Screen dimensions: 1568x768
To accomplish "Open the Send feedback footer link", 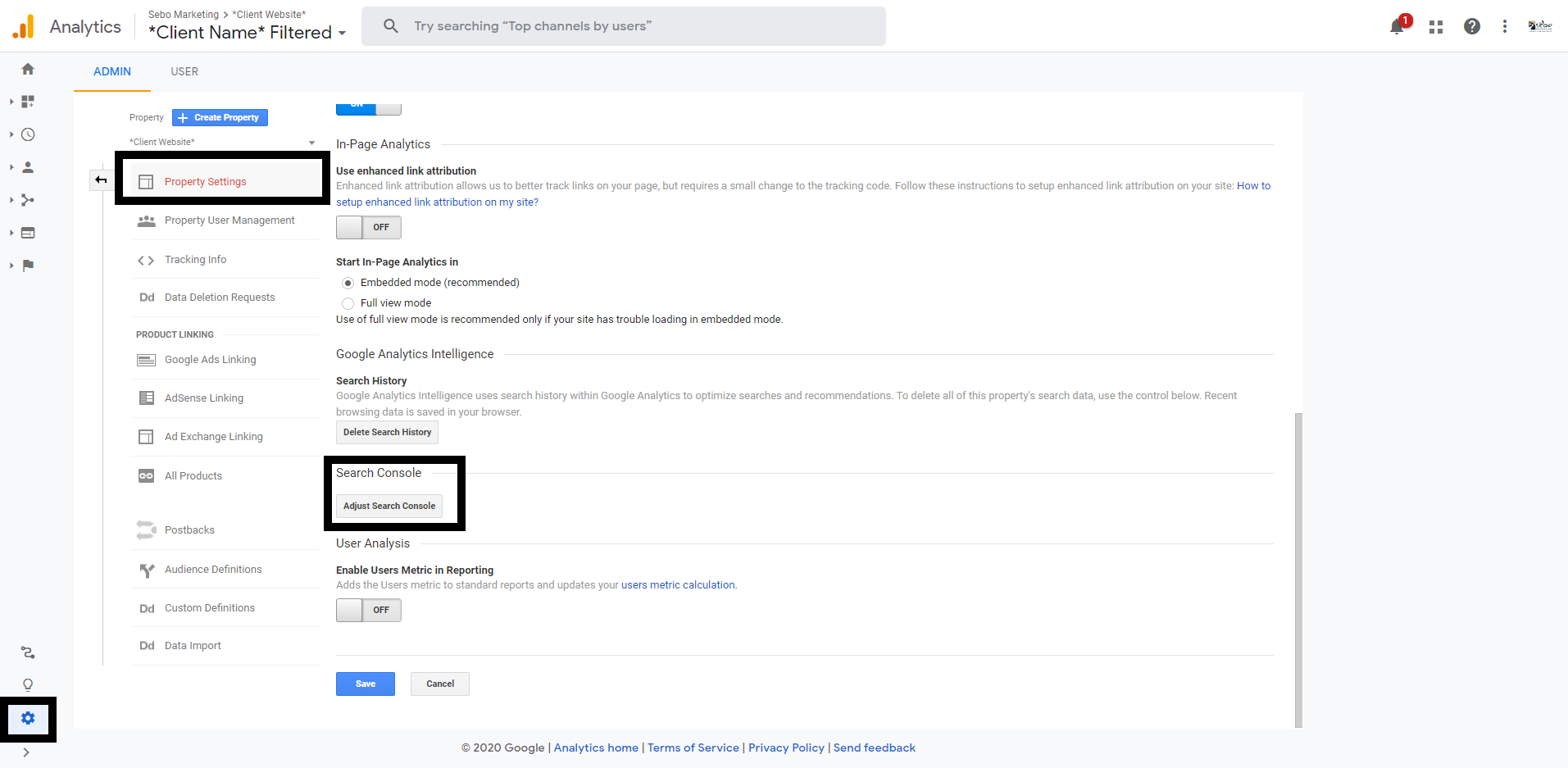I will [875, 748].
